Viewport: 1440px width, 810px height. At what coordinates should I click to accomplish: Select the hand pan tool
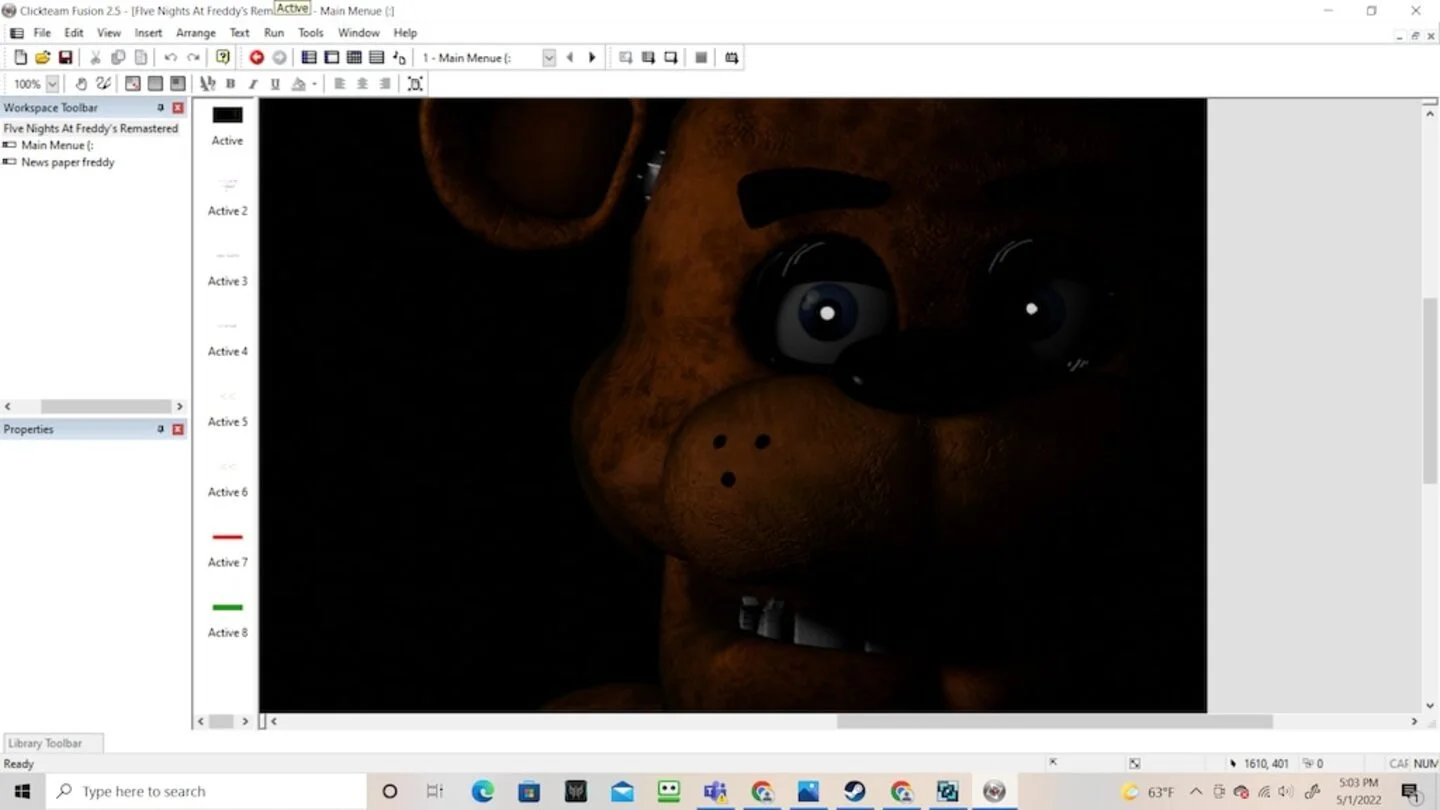point(81,84)
